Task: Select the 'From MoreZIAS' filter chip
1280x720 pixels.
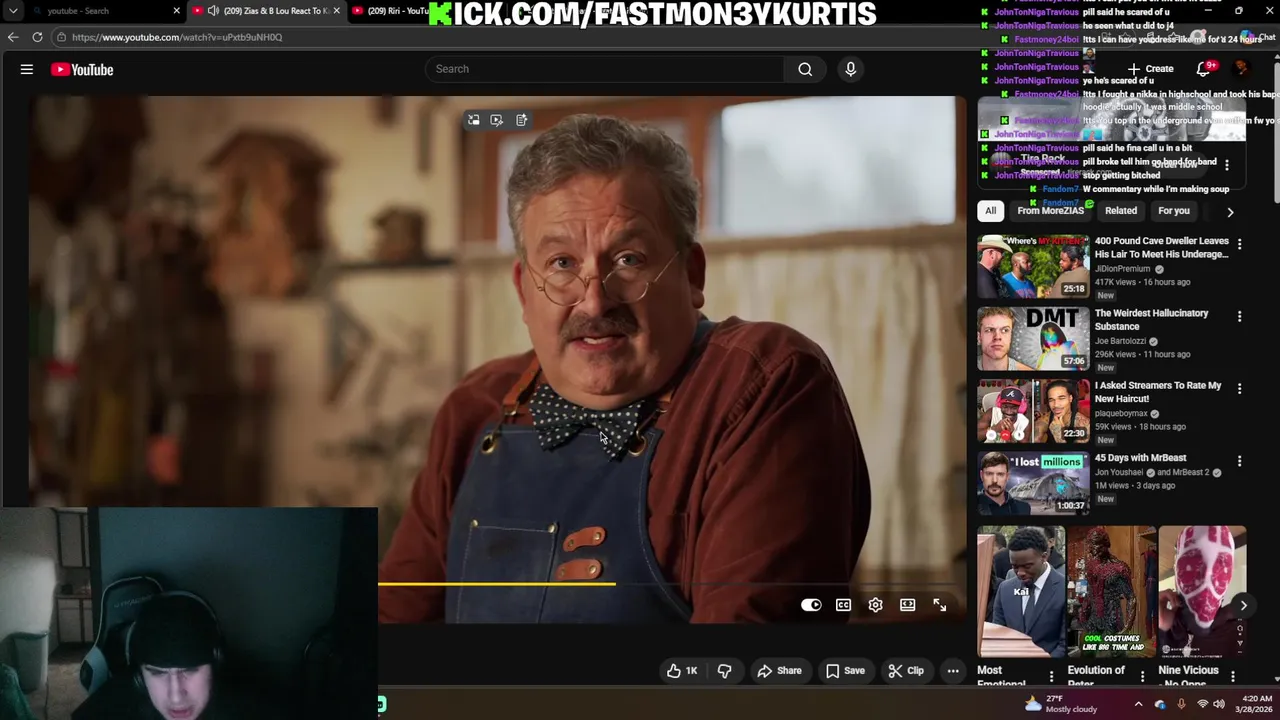Action: 1050,211
